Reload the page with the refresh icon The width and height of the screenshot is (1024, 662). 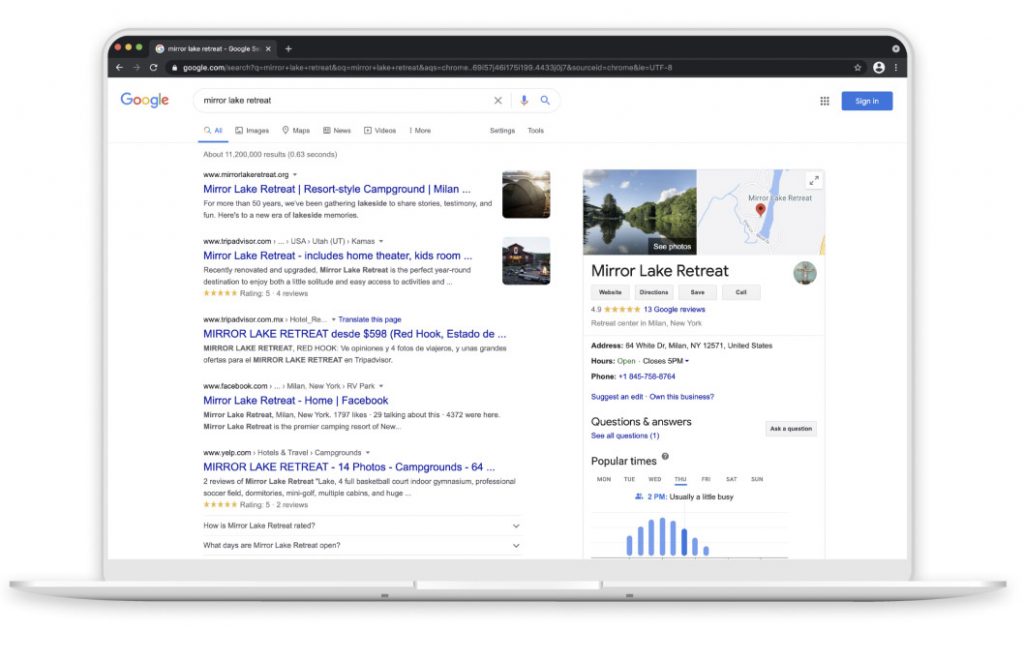[153, 67]
